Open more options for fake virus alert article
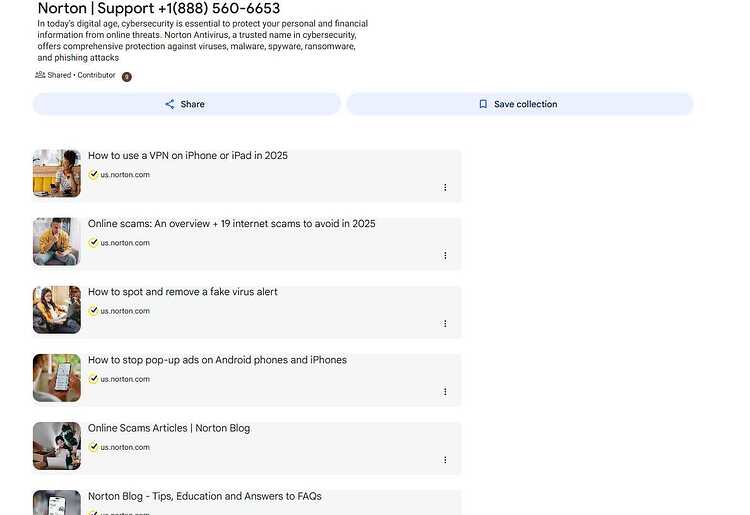 pos(445,324)
